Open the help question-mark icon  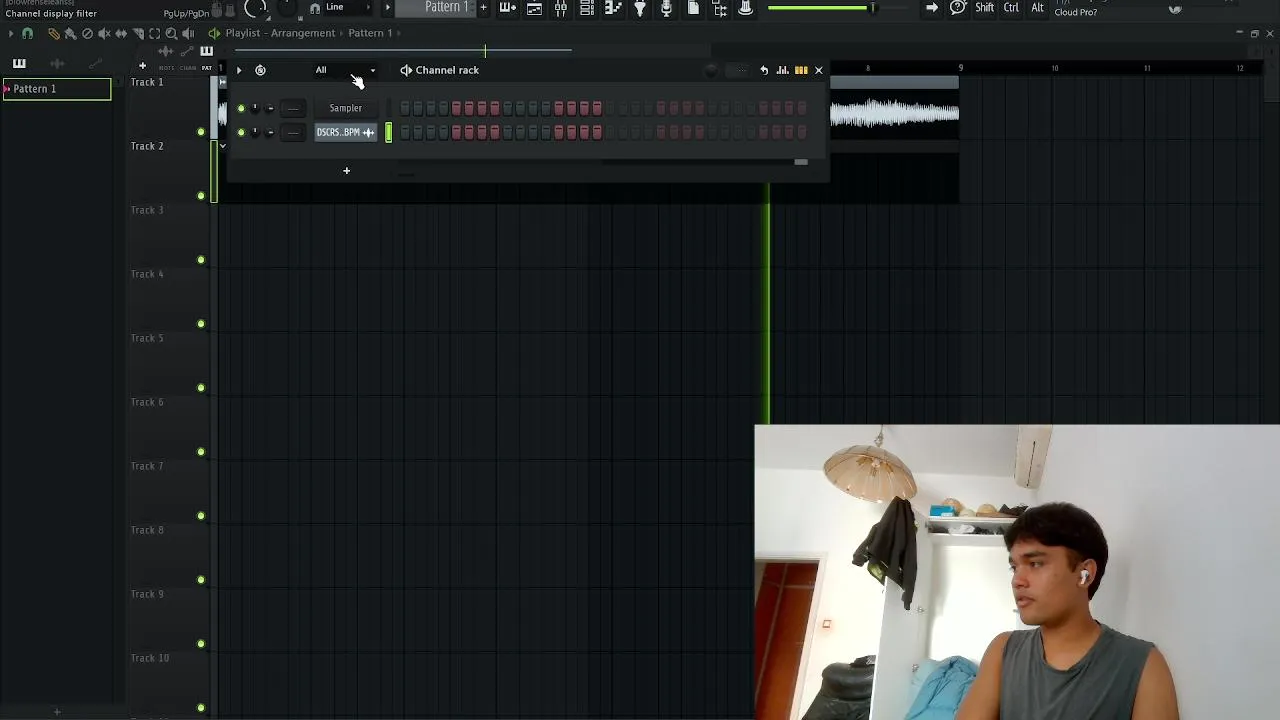coord(958,8)
